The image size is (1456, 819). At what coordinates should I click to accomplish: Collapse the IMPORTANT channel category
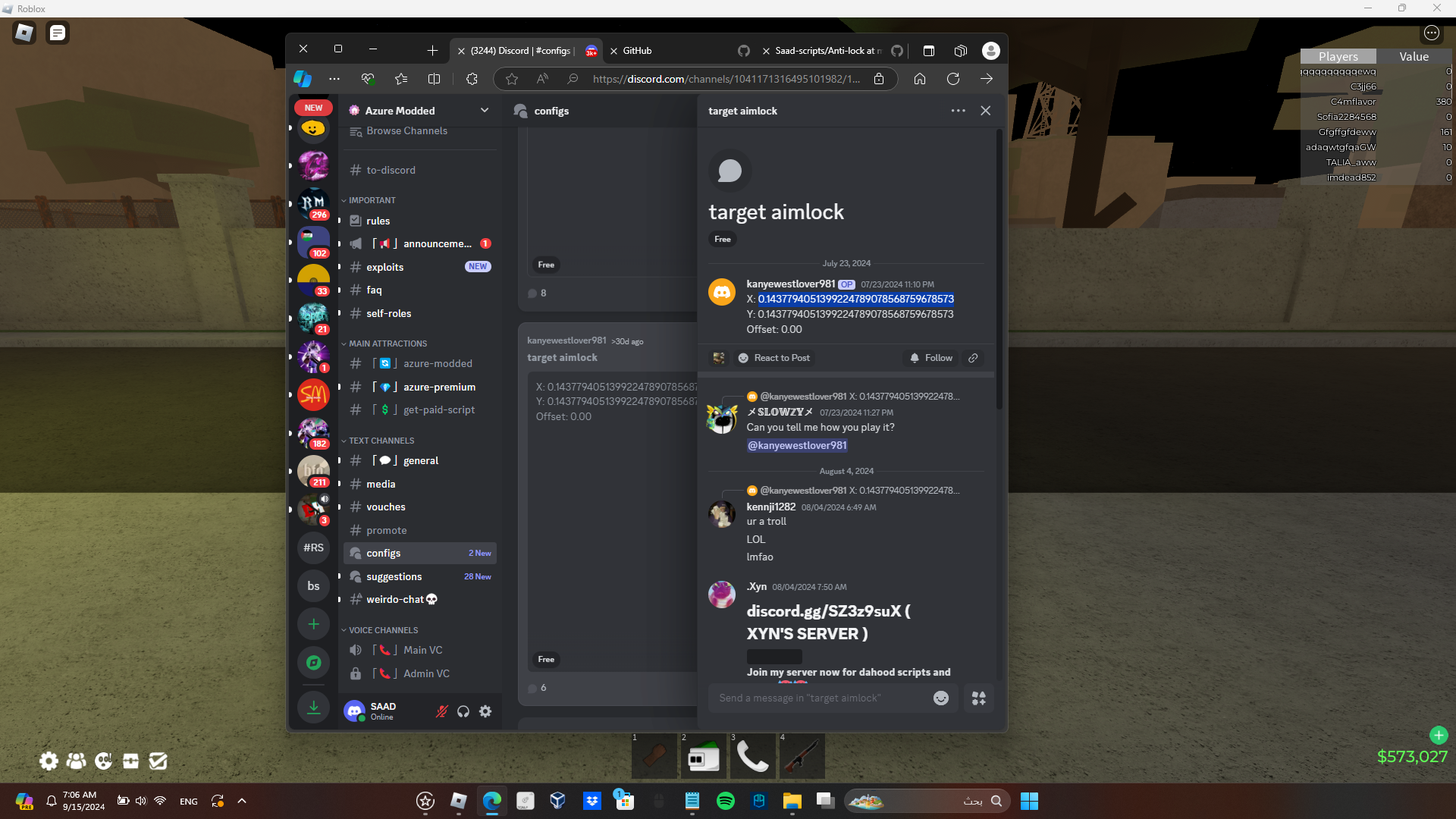(372, 200)
